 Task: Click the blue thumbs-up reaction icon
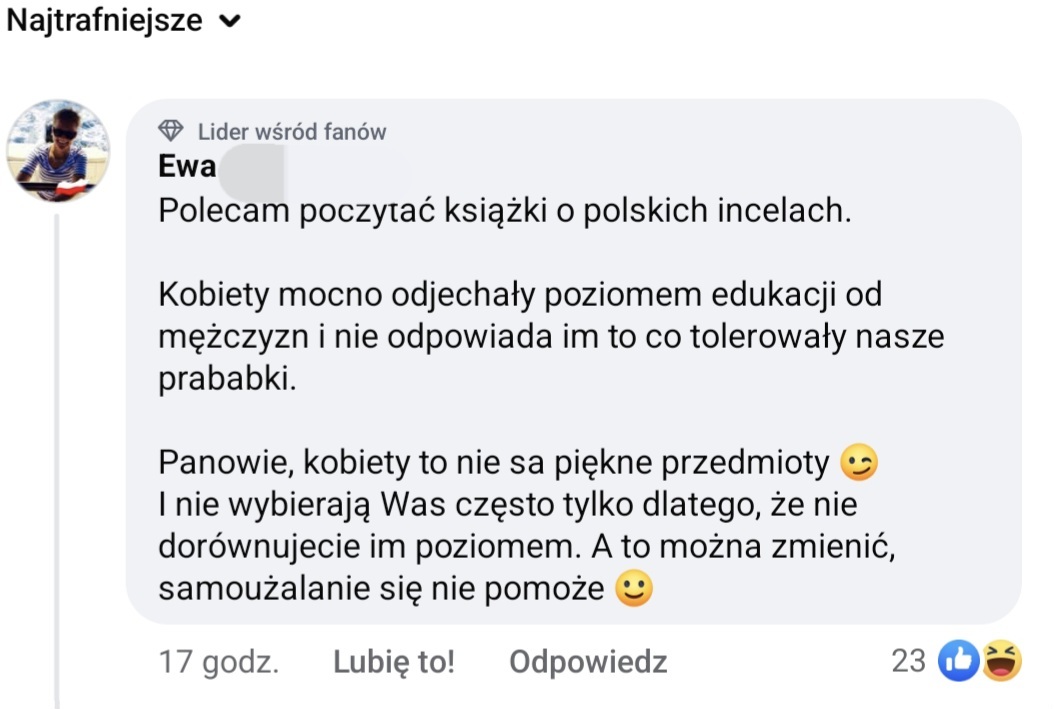(958, 661)
